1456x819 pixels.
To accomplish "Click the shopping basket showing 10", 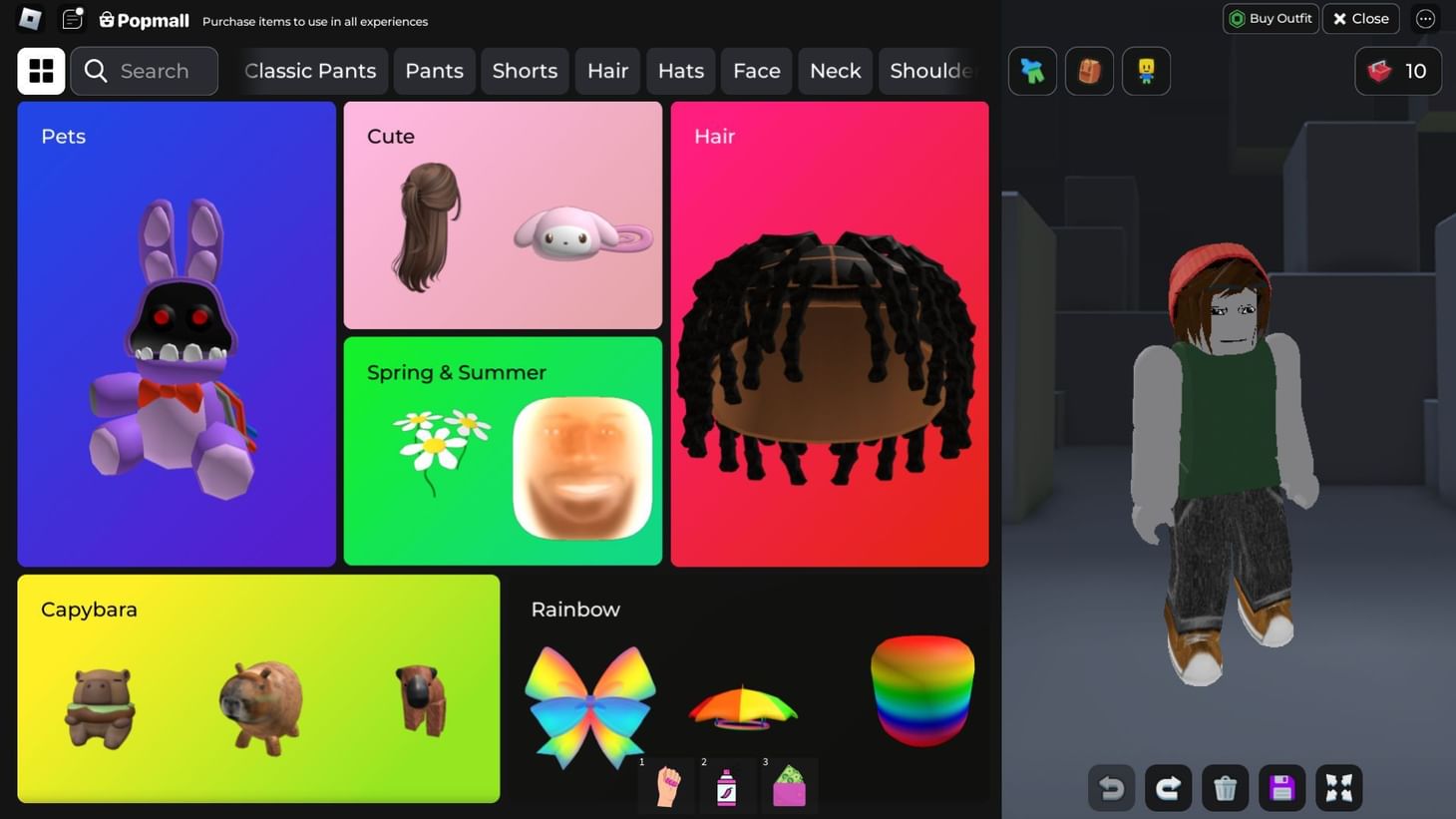I will tap(1396, 71).
